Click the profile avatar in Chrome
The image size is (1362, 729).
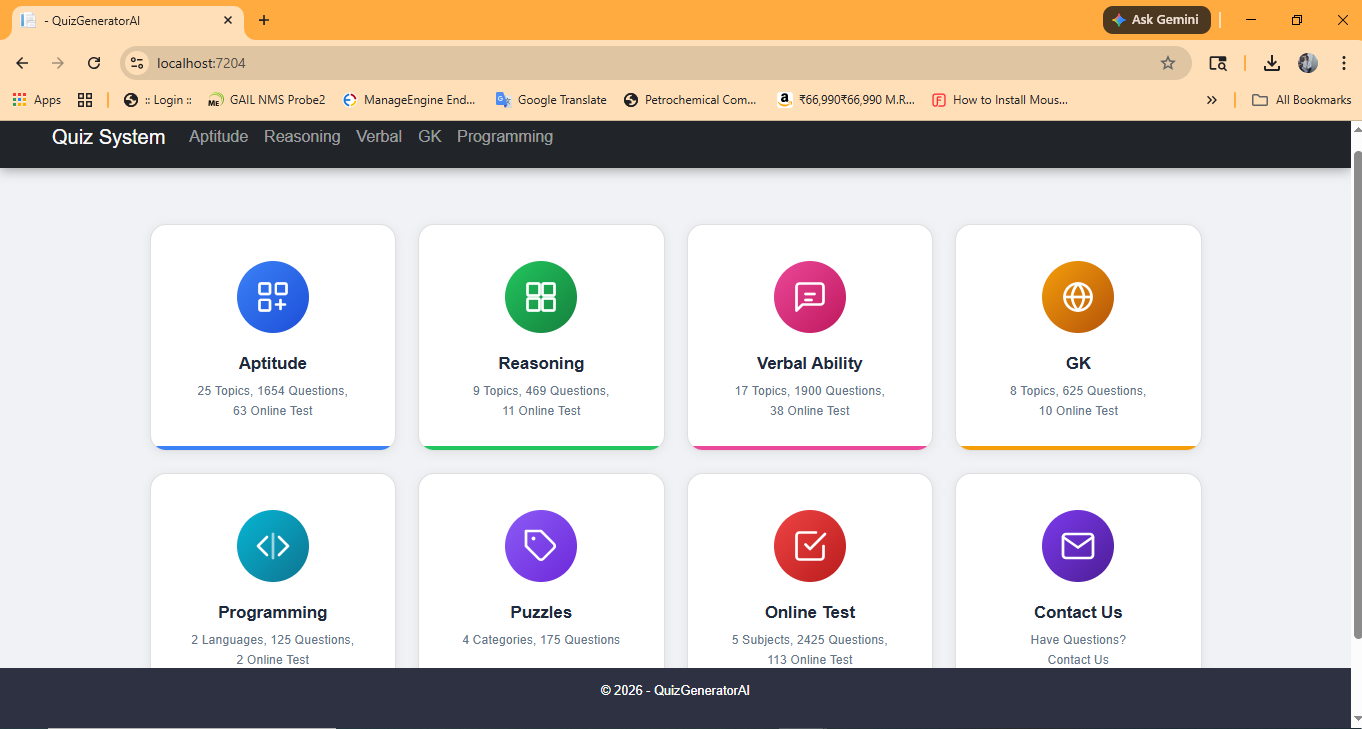click(1308, 63)
